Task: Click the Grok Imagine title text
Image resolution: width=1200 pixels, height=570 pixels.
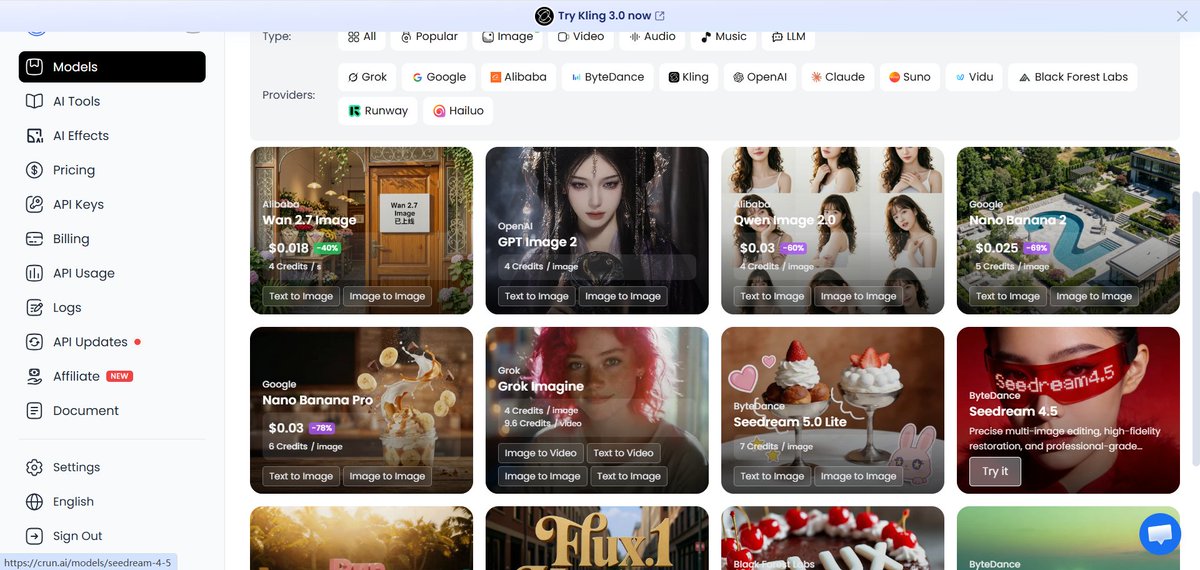Action: (x=541, y=387)
